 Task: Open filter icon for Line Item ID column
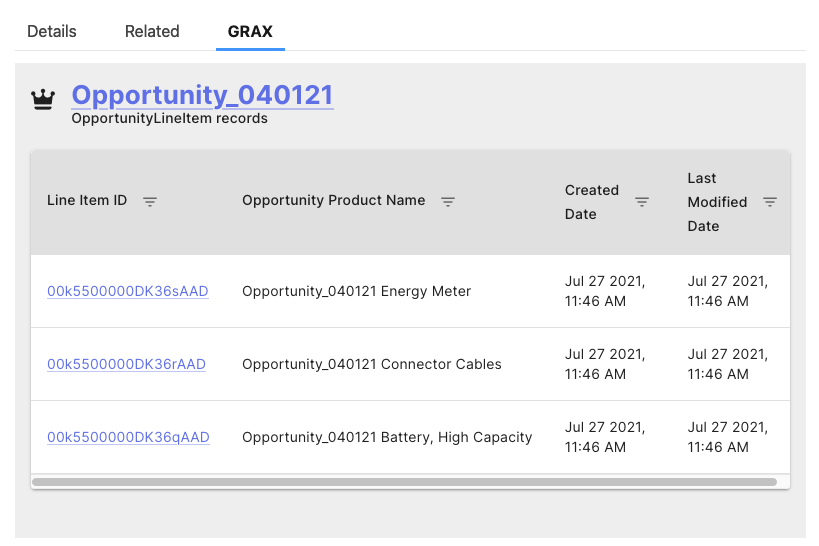[150, 201]
